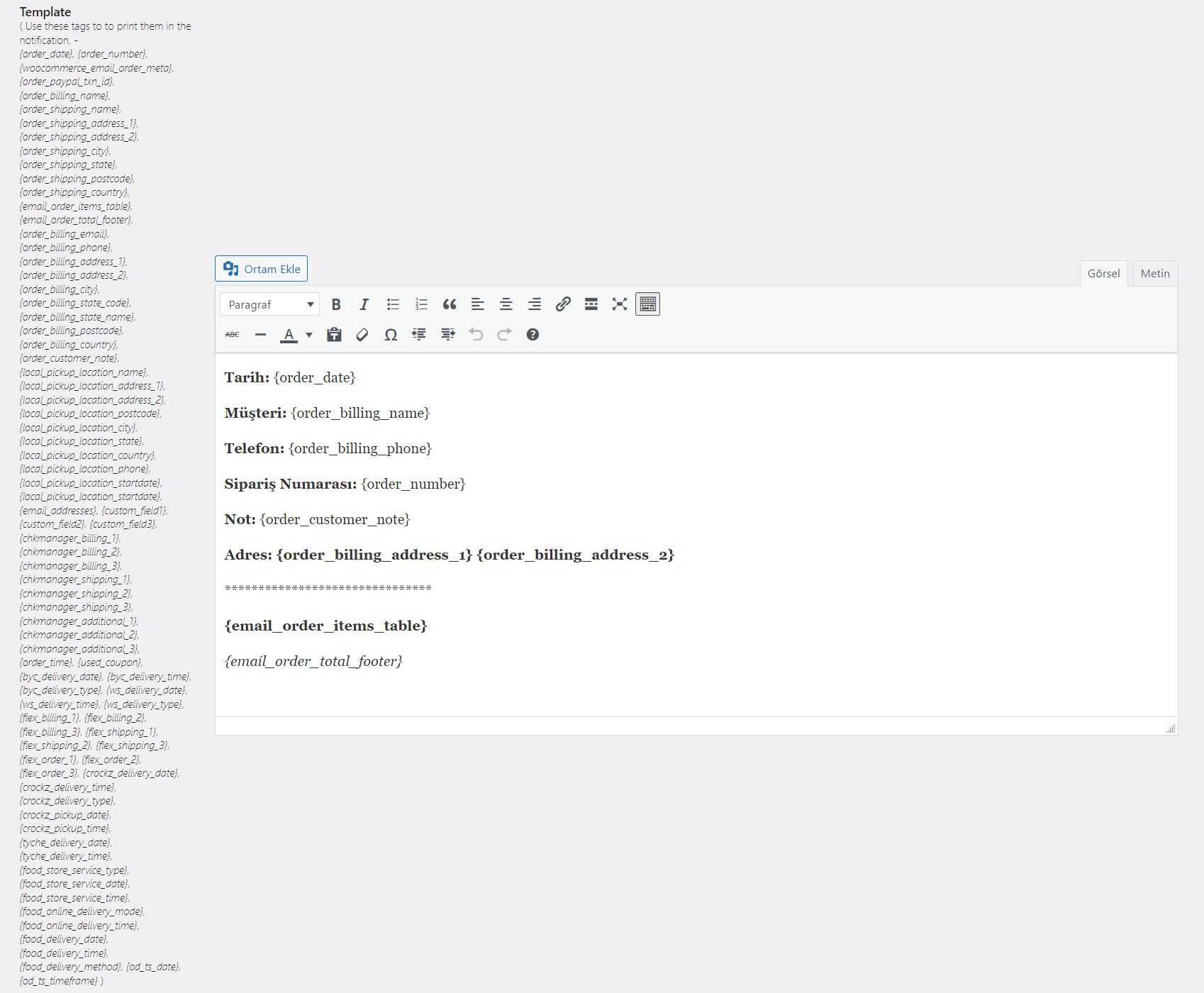Align text right
Screen dimensions: 1204x993
tap(535, 304)
